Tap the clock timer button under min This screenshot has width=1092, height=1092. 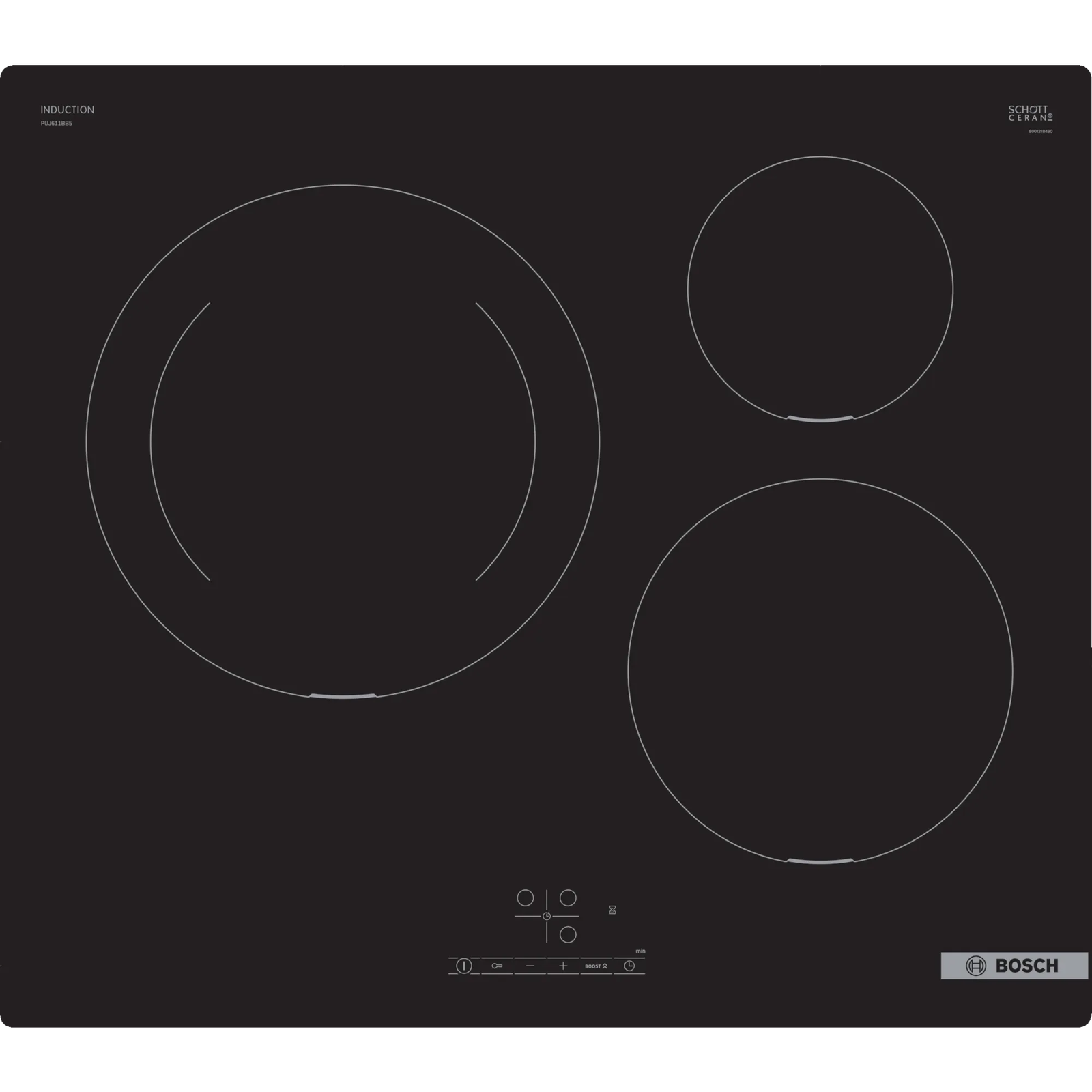629,966
